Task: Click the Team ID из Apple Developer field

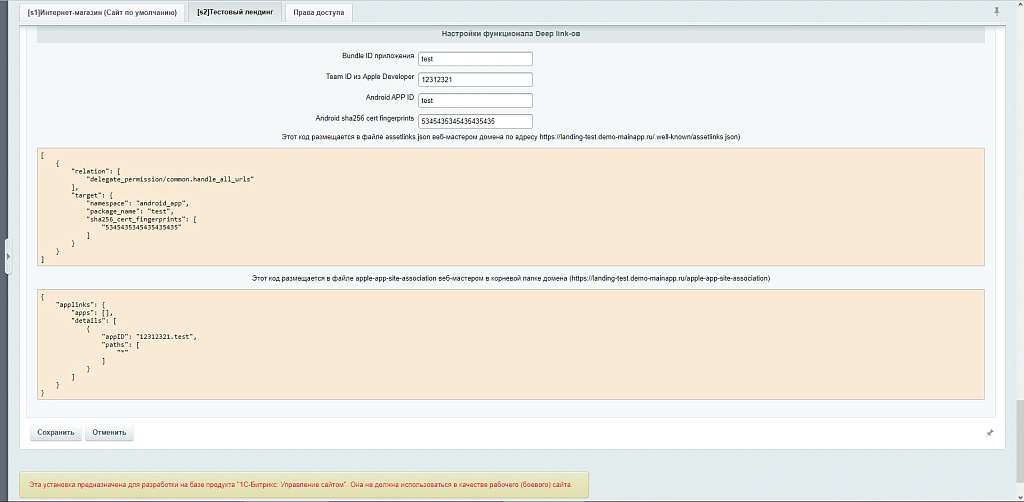Action: click(475, 80)
